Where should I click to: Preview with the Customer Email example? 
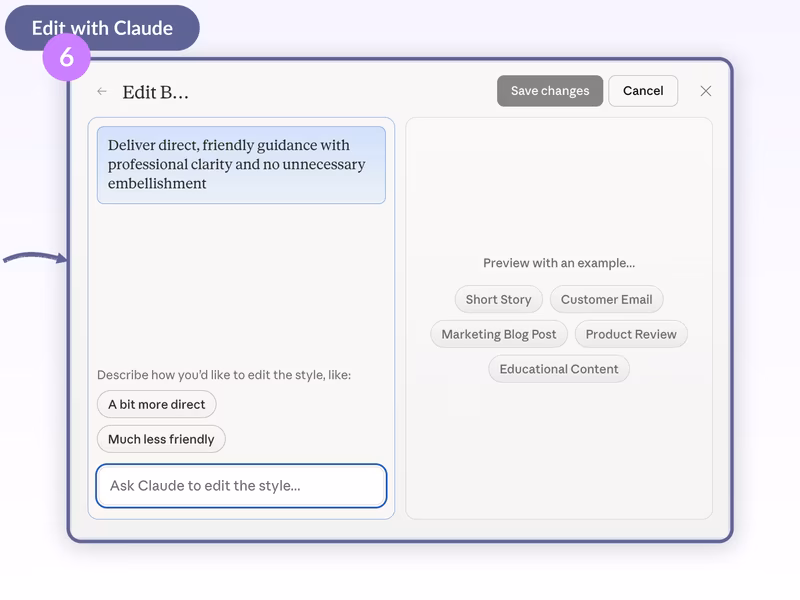tap(607, 299)
